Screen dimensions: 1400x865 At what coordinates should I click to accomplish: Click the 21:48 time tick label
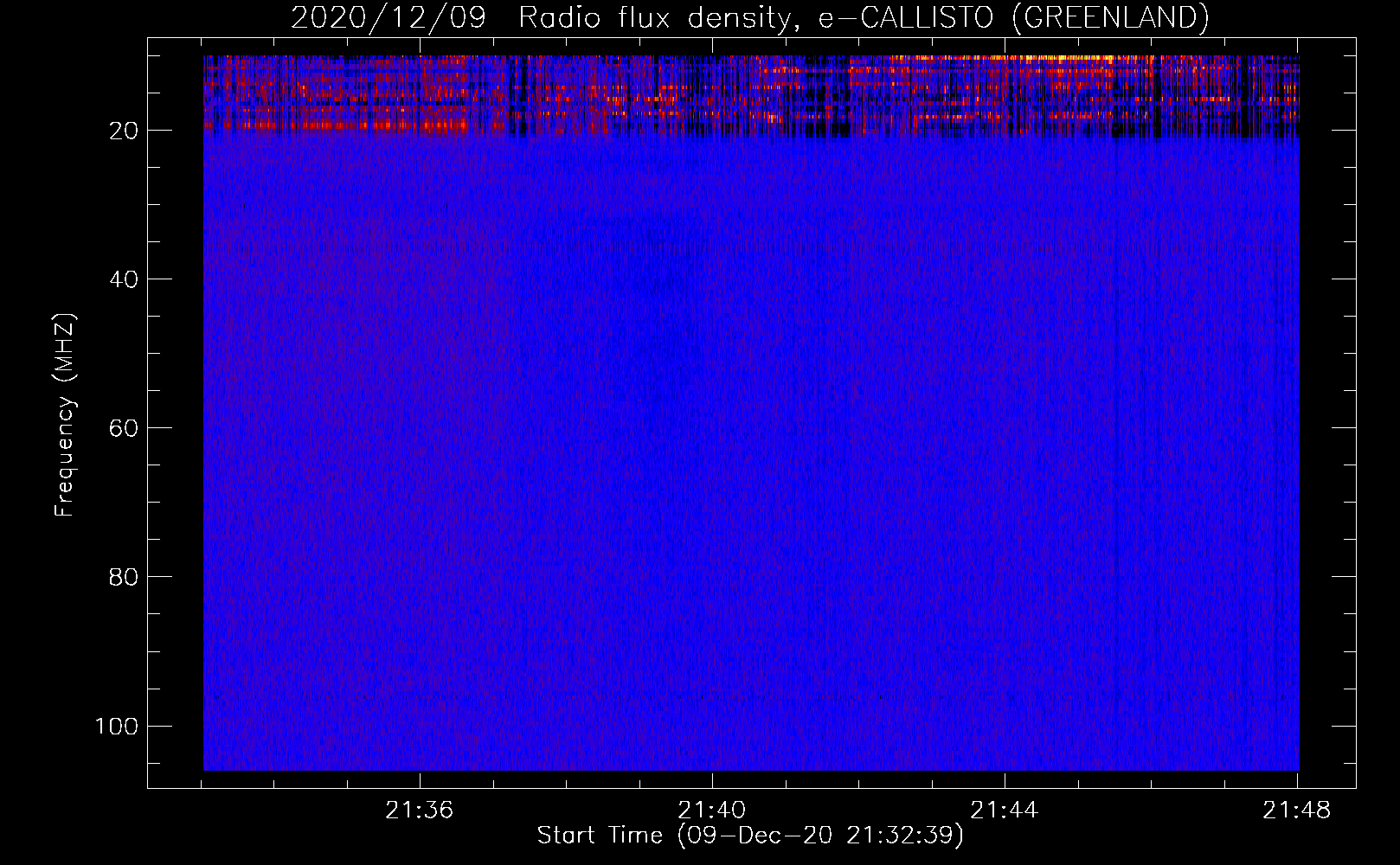point(1297,811)
